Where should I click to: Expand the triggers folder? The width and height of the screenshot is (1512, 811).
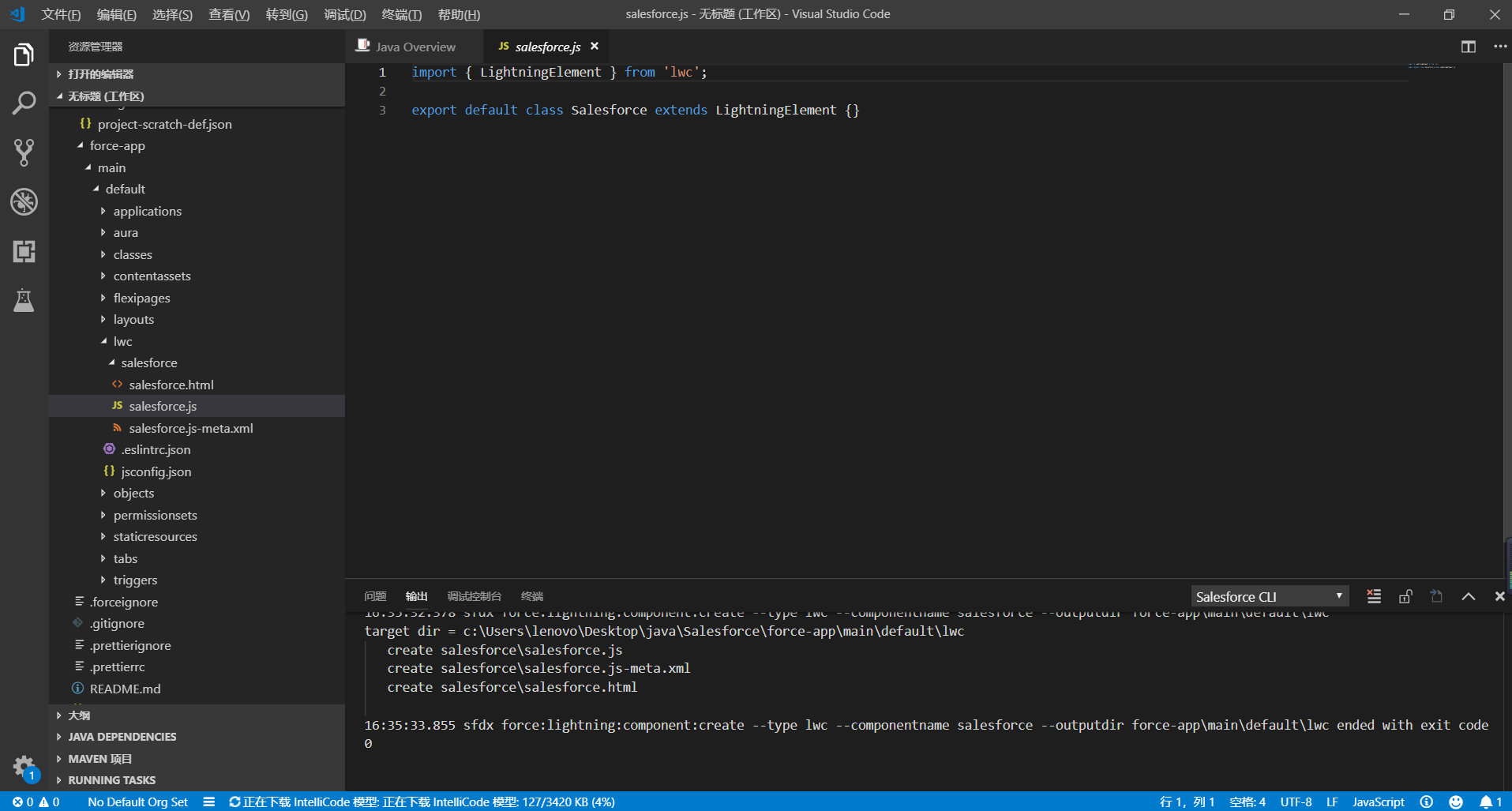(197, 580)
